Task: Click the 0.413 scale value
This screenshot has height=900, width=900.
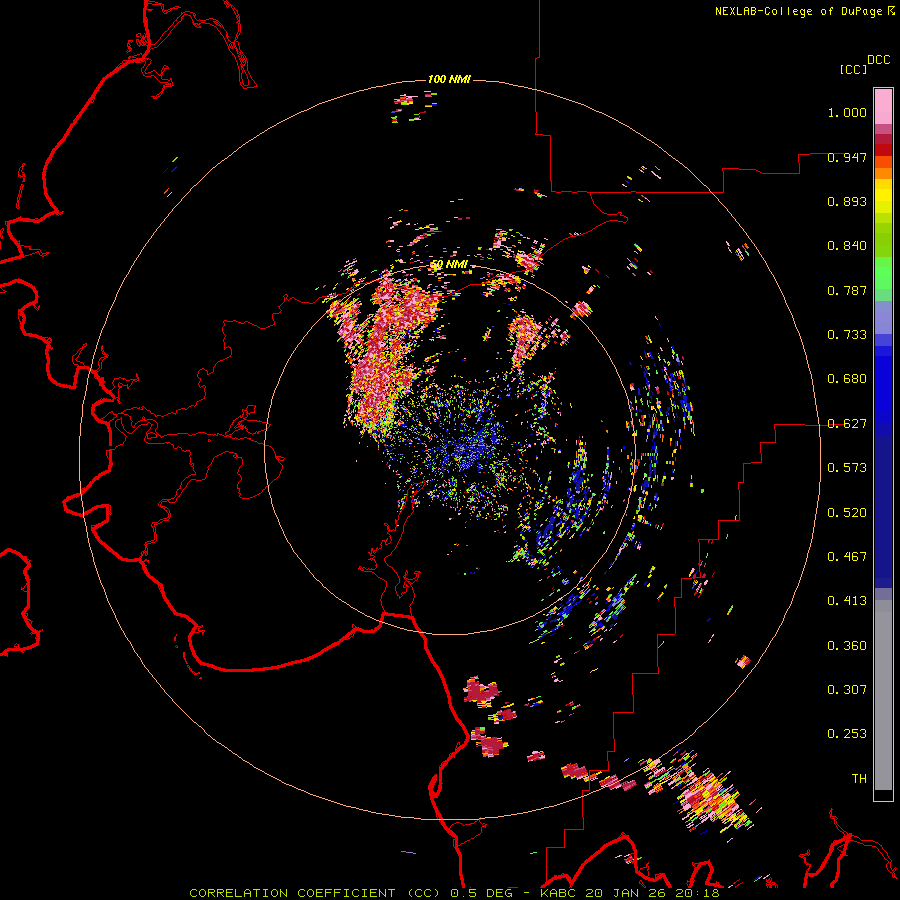Action: [847, 601]
